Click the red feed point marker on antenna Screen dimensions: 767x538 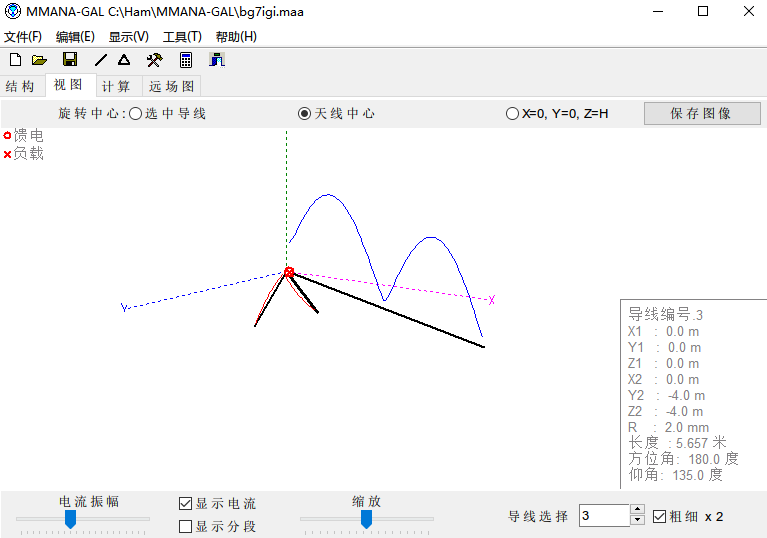(289, 272)
